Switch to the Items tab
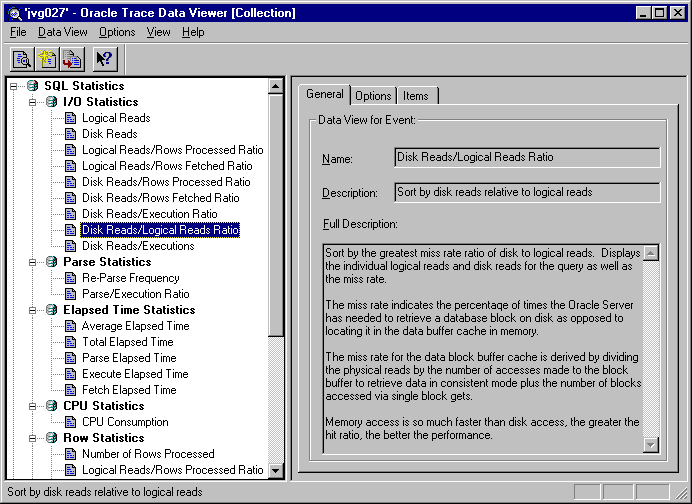This screenshot has width=692, height=504. tap(416, 96)
